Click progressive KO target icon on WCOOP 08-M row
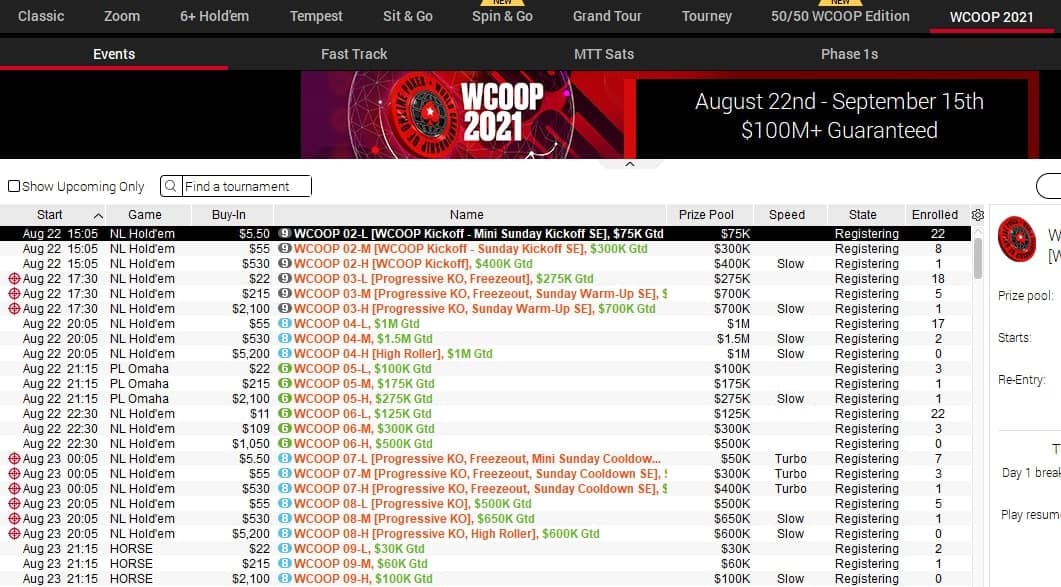1061x587 pixels. (x=14, y=519)
